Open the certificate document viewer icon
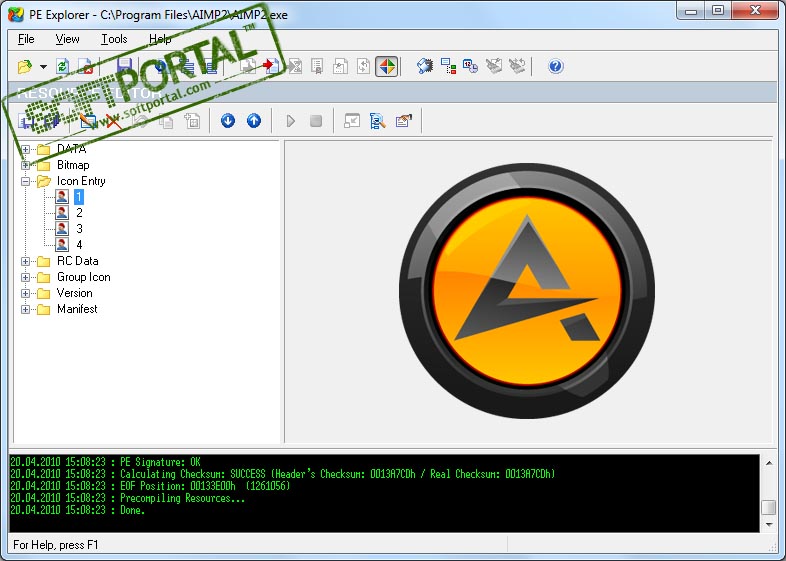The height and width of the screenshot is (561, 786). 317,66
